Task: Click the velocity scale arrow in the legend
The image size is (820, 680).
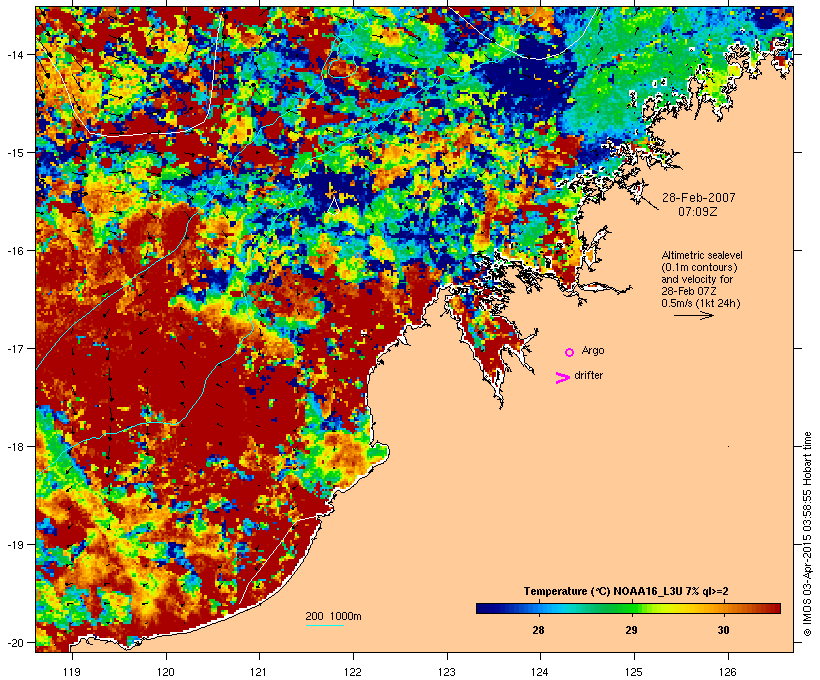Action: tap(693, 315)
